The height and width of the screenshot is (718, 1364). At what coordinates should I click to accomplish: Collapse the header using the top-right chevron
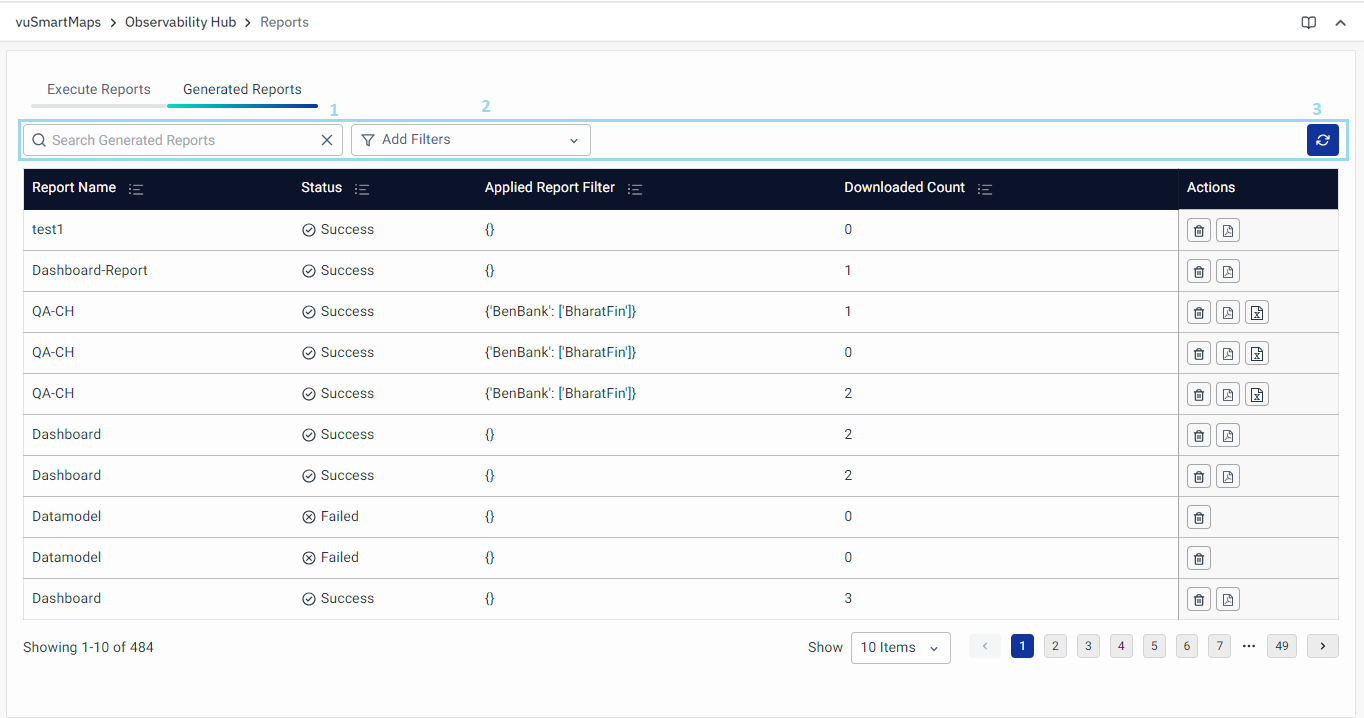click(1340, 23)
